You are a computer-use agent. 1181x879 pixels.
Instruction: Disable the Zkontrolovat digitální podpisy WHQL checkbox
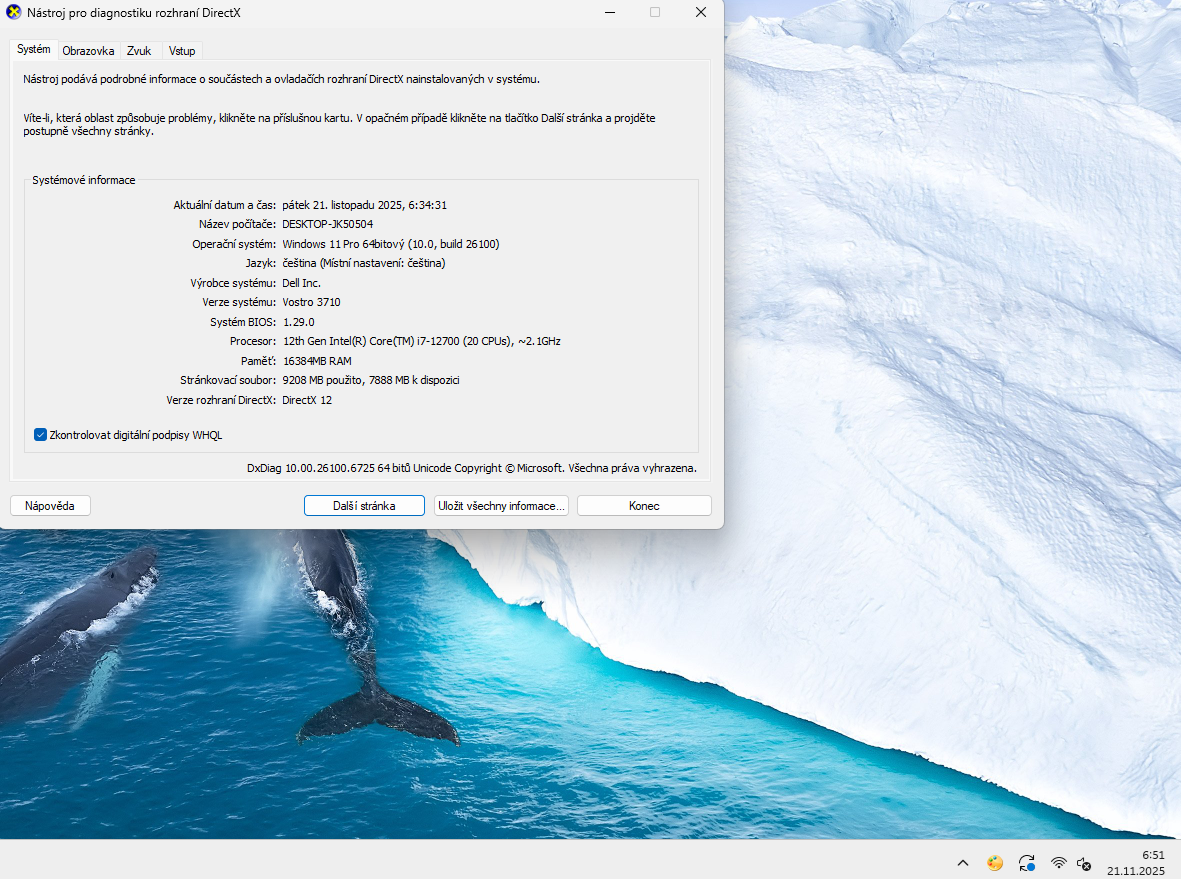click(40, 434)
